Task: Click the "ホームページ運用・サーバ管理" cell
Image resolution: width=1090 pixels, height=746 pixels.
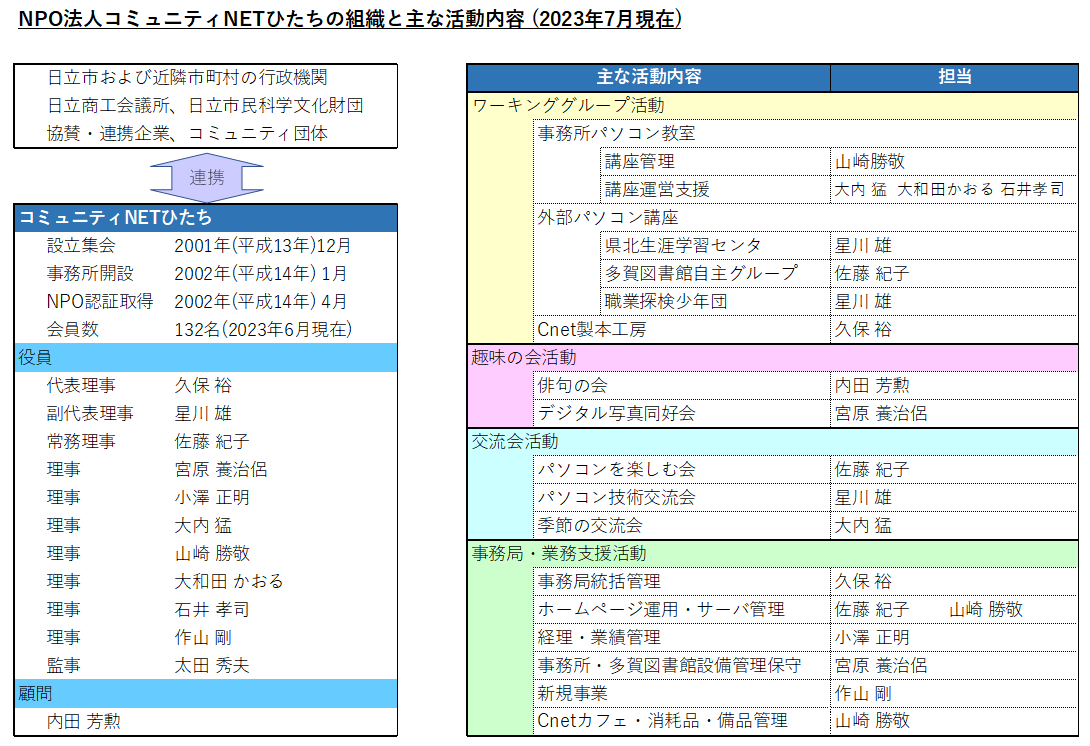Action: pyautogui.click(x=682, y=609)
